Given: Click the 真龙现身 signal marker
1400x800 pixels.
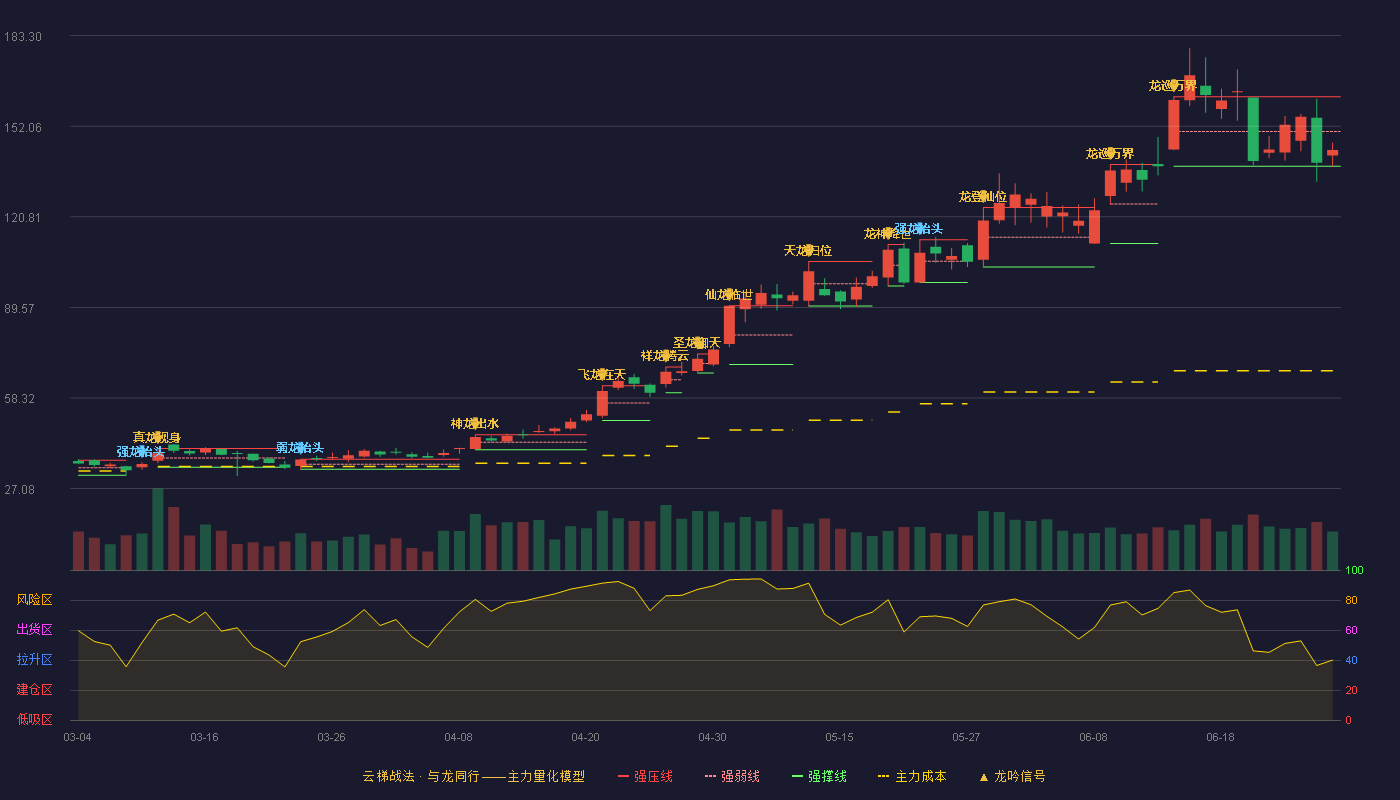Looking at the screenshot, I should [x=157, y=437].
